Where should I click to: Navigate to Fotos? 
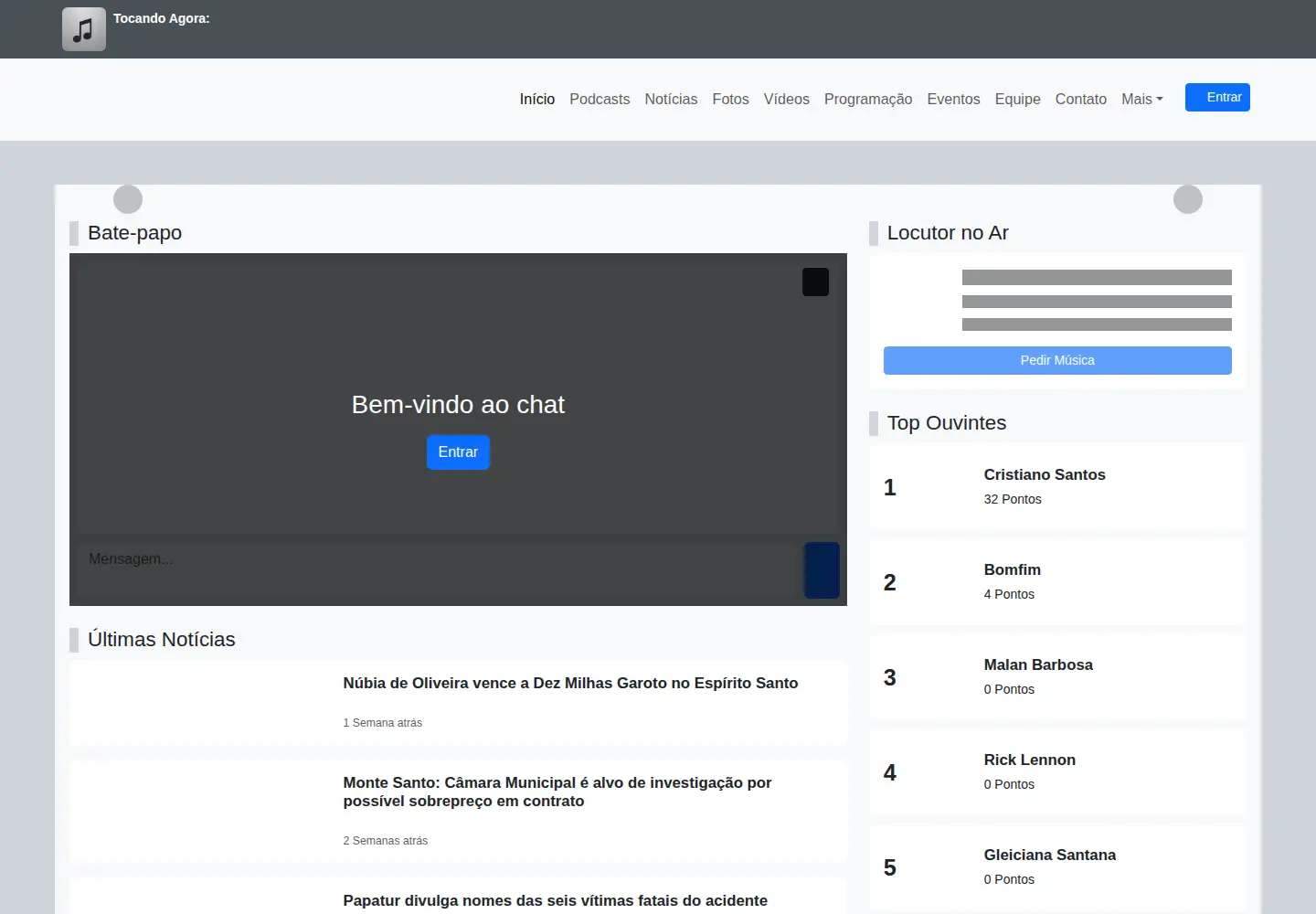point(730,99)
